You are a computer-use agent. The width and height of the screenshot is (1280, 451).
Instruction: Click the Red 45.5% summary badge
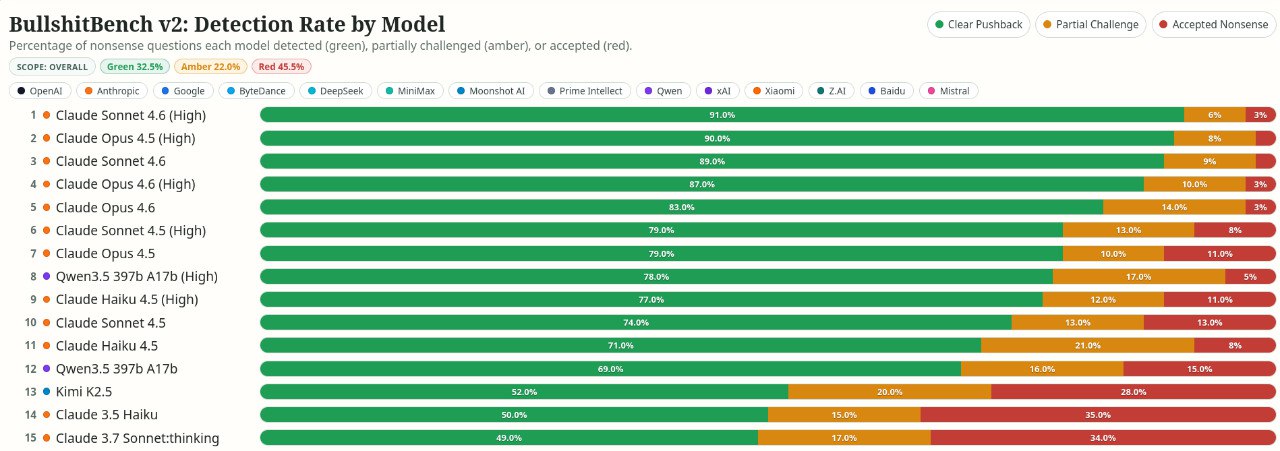(281, 67)
